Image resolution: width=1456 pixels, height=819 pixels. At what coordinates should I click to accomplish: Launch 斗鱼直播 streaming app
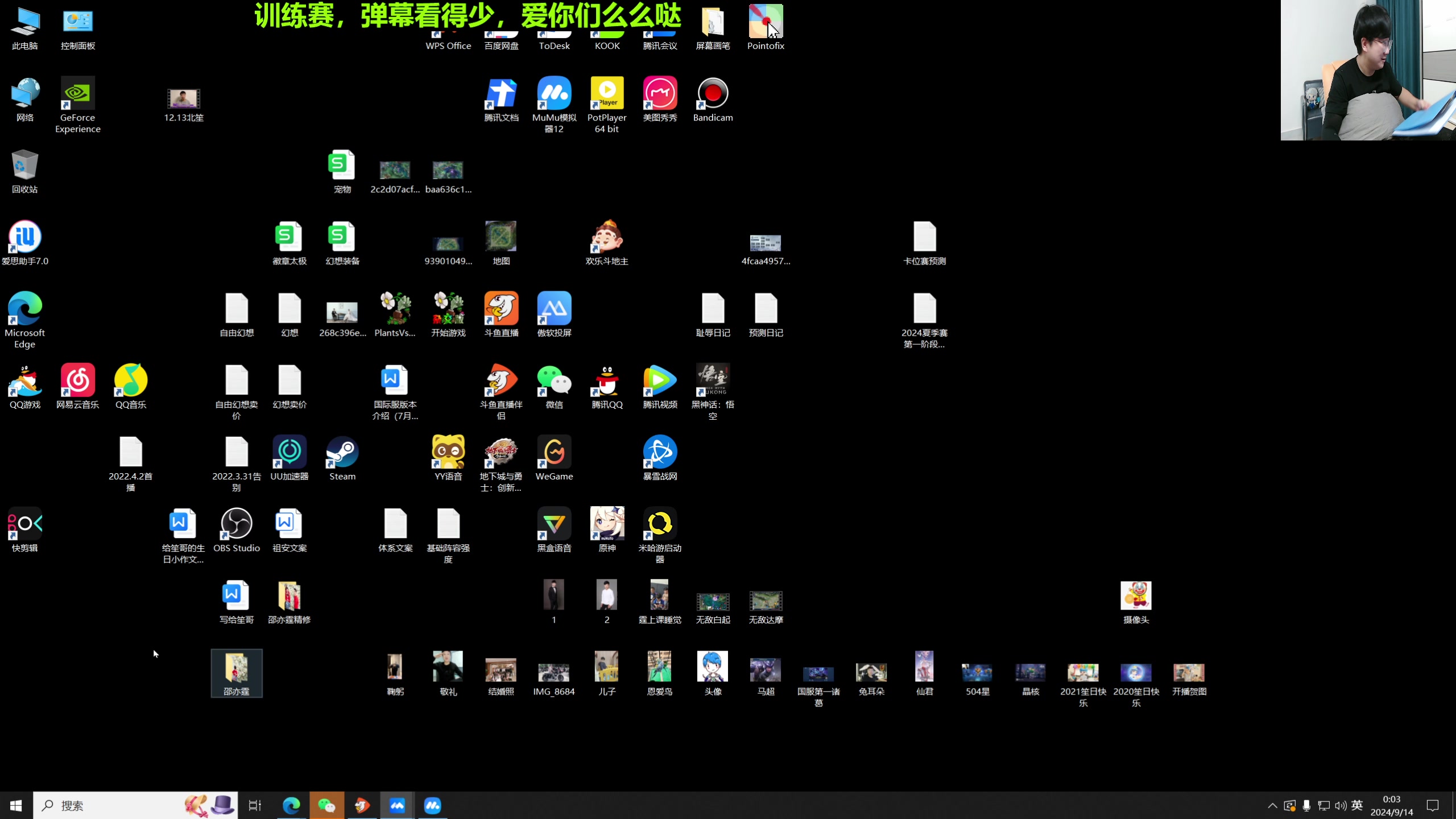click(x=501, y=310)
